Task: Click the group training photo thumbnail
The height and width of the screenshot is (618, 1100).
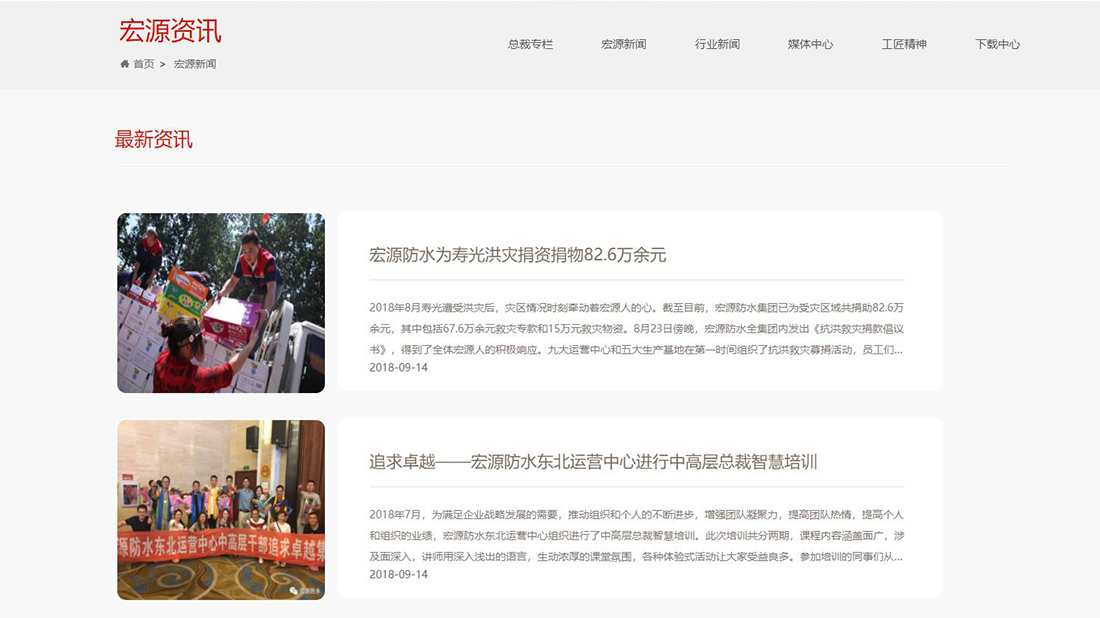Action: pyautogui.click(x=220, y=510)
